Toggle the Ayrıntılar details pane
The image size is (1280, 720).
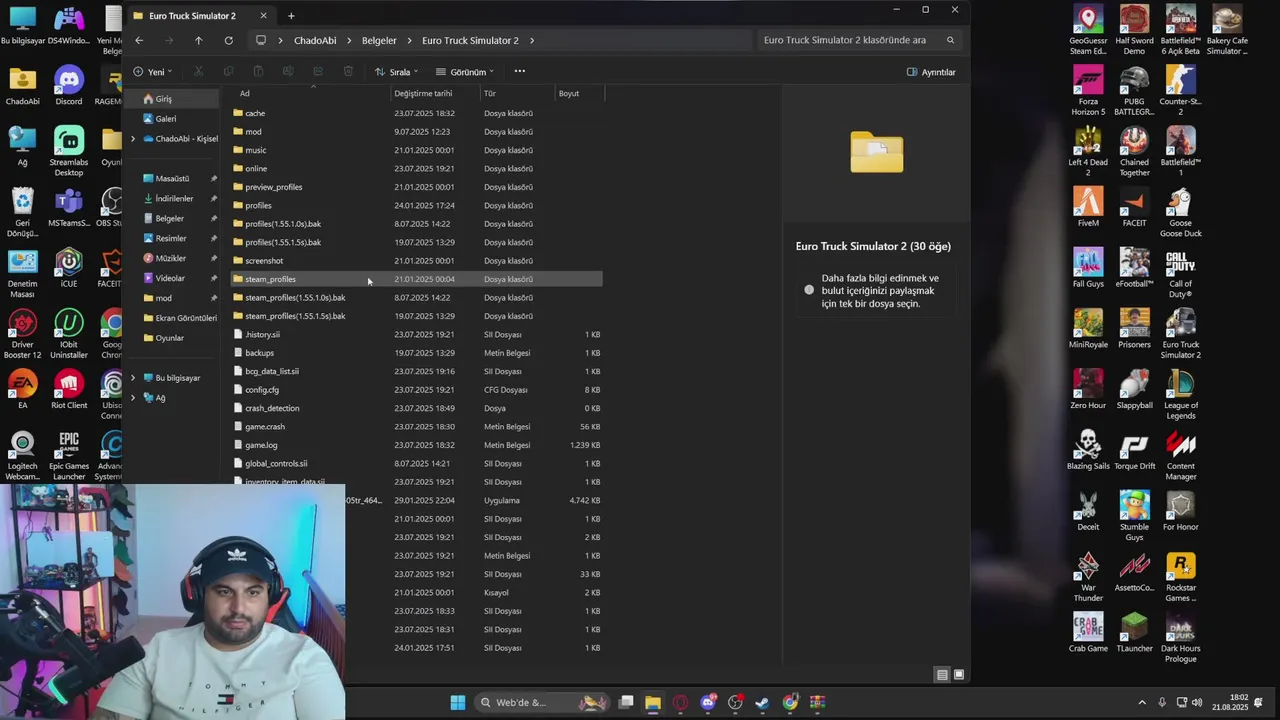[931, 72]
